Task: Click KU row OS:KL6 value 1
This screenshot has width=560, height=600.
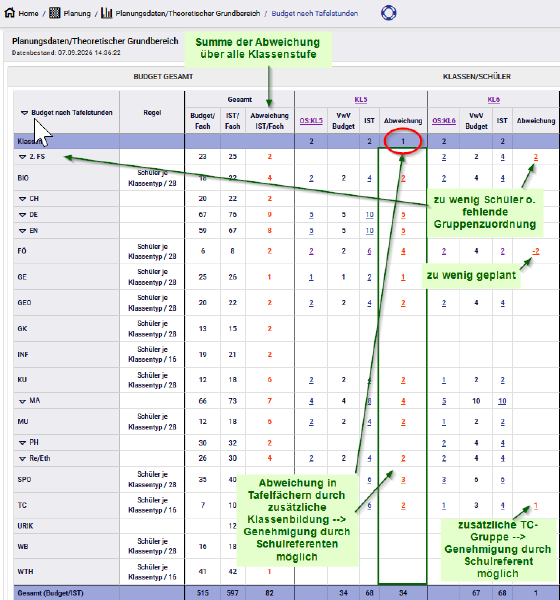Action: coord(444,380)
